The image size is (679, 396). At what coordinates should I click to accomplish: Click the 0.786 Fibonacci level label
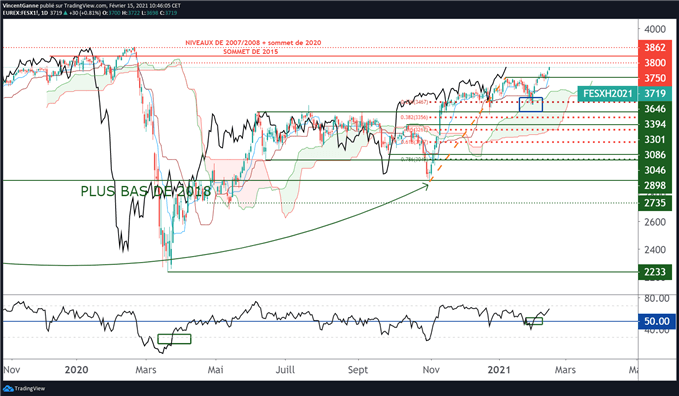tap(414, 159)
